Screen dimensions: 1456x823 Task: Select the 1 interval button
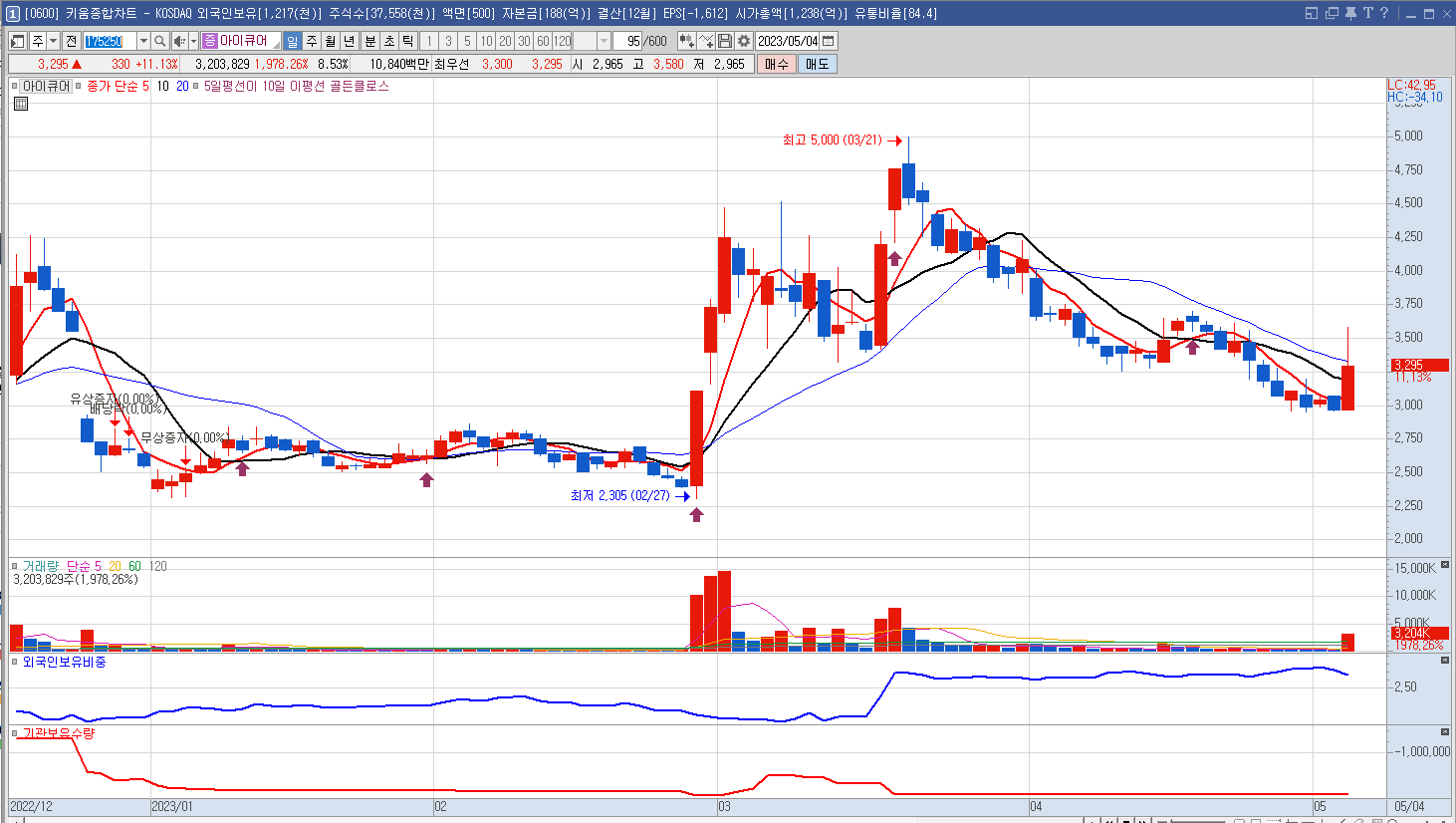tap(429, 41)
